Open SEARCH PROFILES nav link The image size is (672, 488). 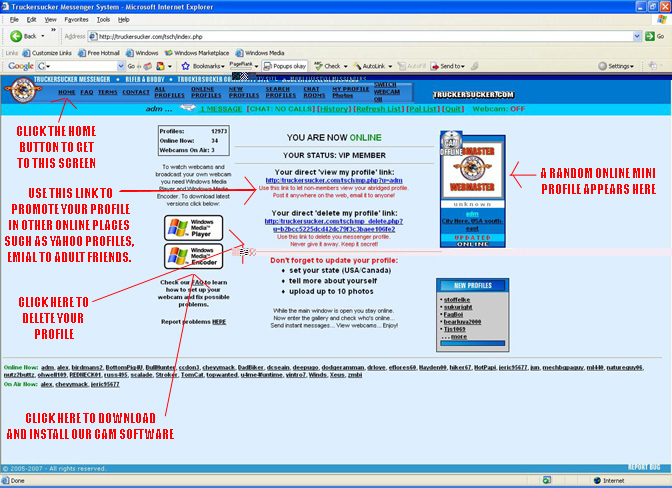click(x=281, y=92)
